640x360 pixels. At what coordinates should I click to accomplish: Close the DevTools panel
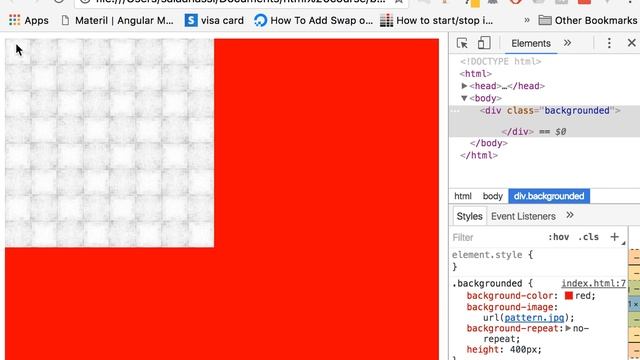(x=631, y=43)
